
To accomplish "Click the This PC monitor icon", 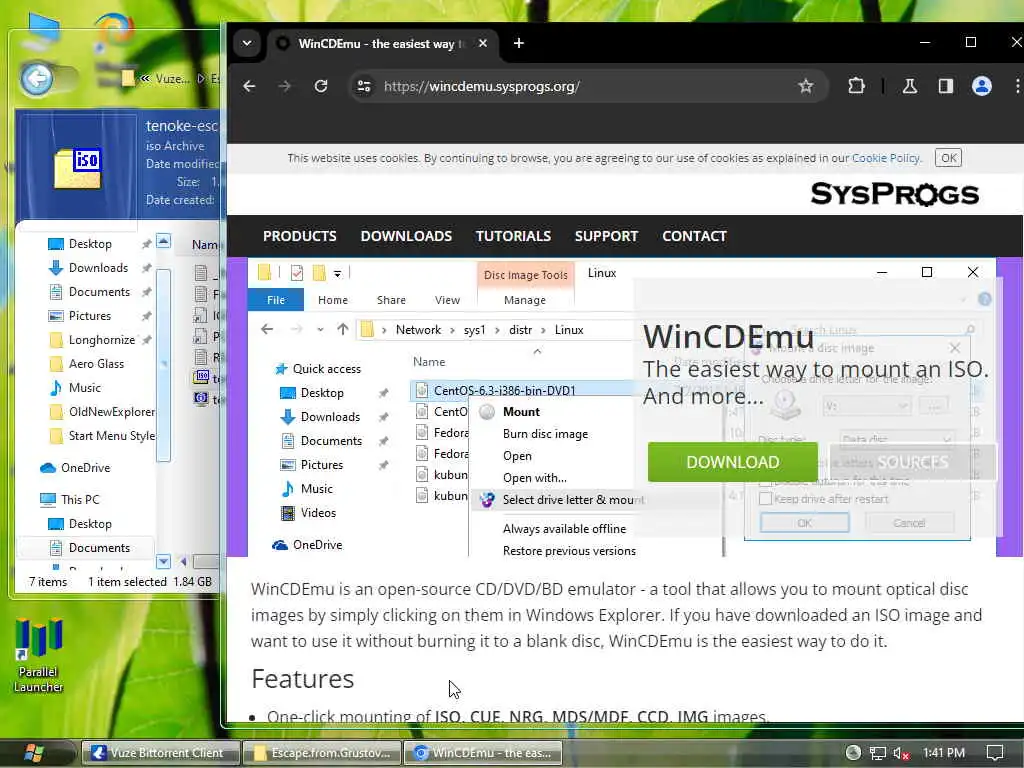I will pyautogui.click(x=48, y=500).
